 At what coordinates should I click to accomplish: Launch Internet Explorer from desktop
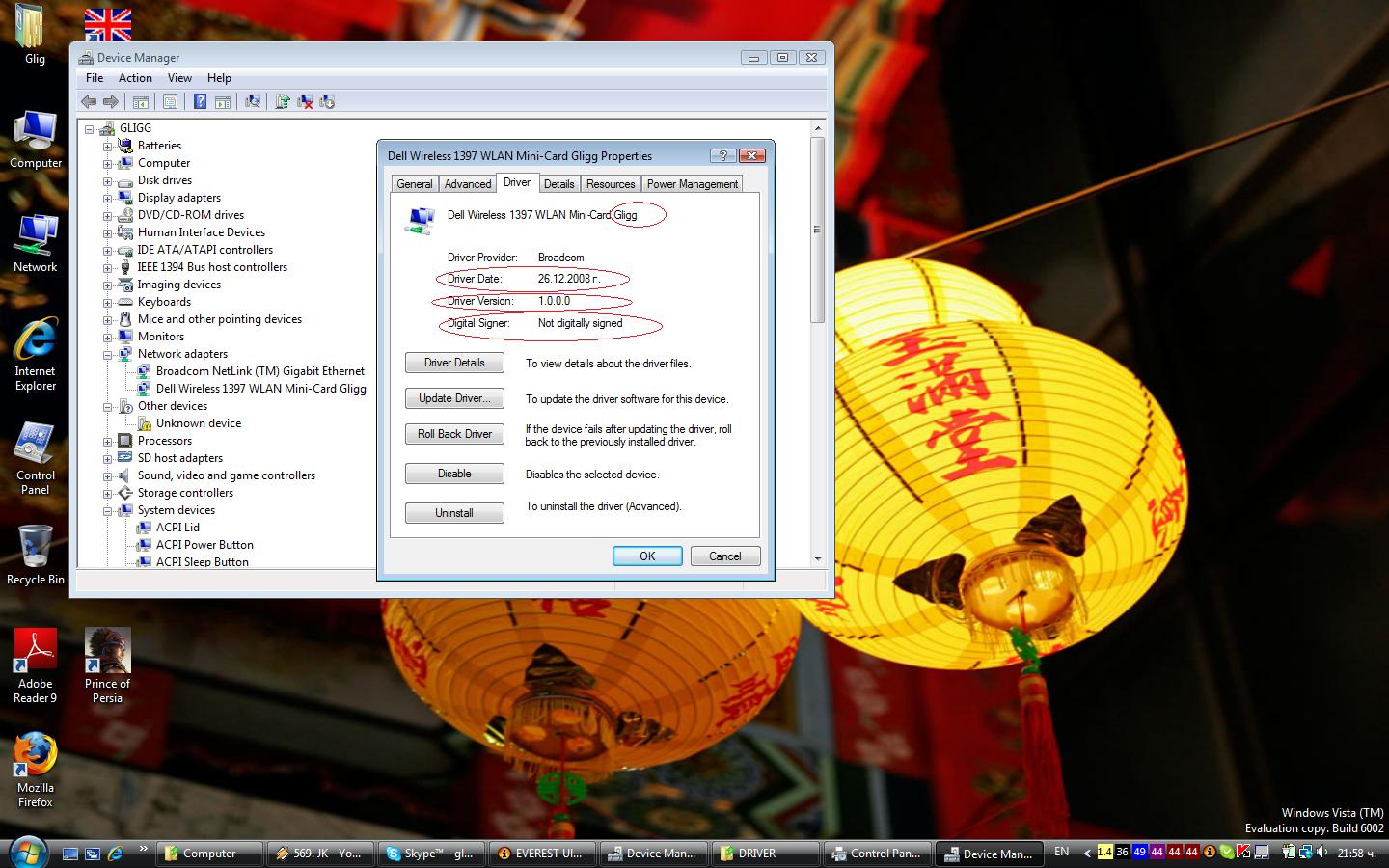point(36,354)
